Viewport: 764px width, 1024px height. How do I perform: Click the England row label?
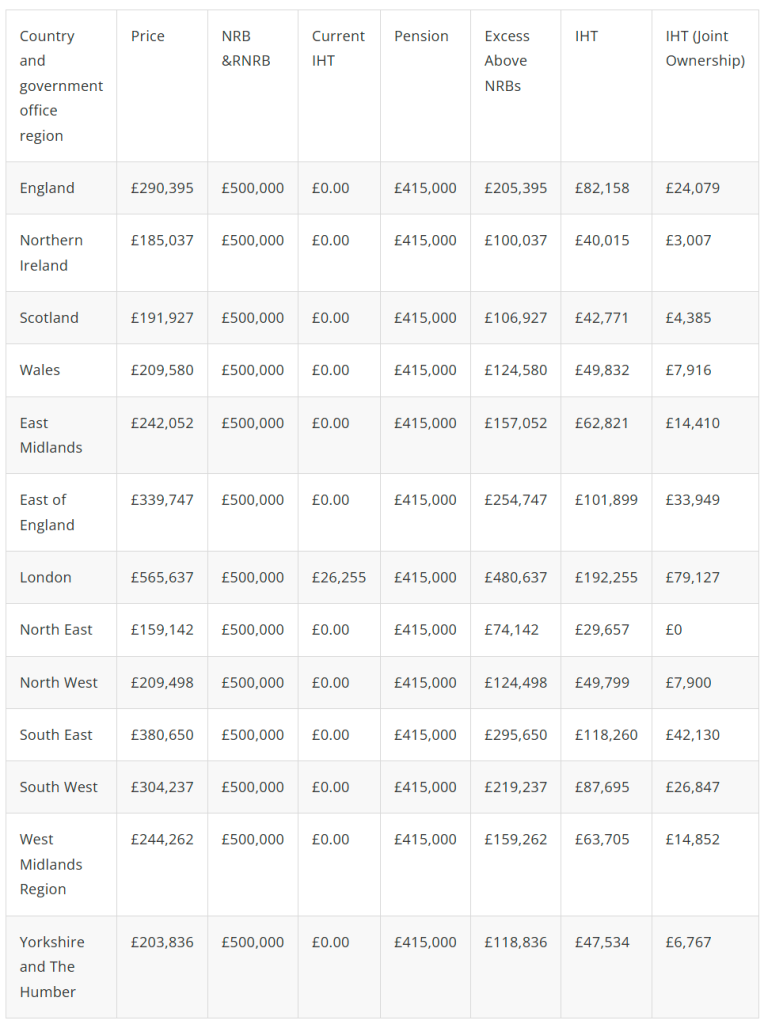[x=47, y=188]
